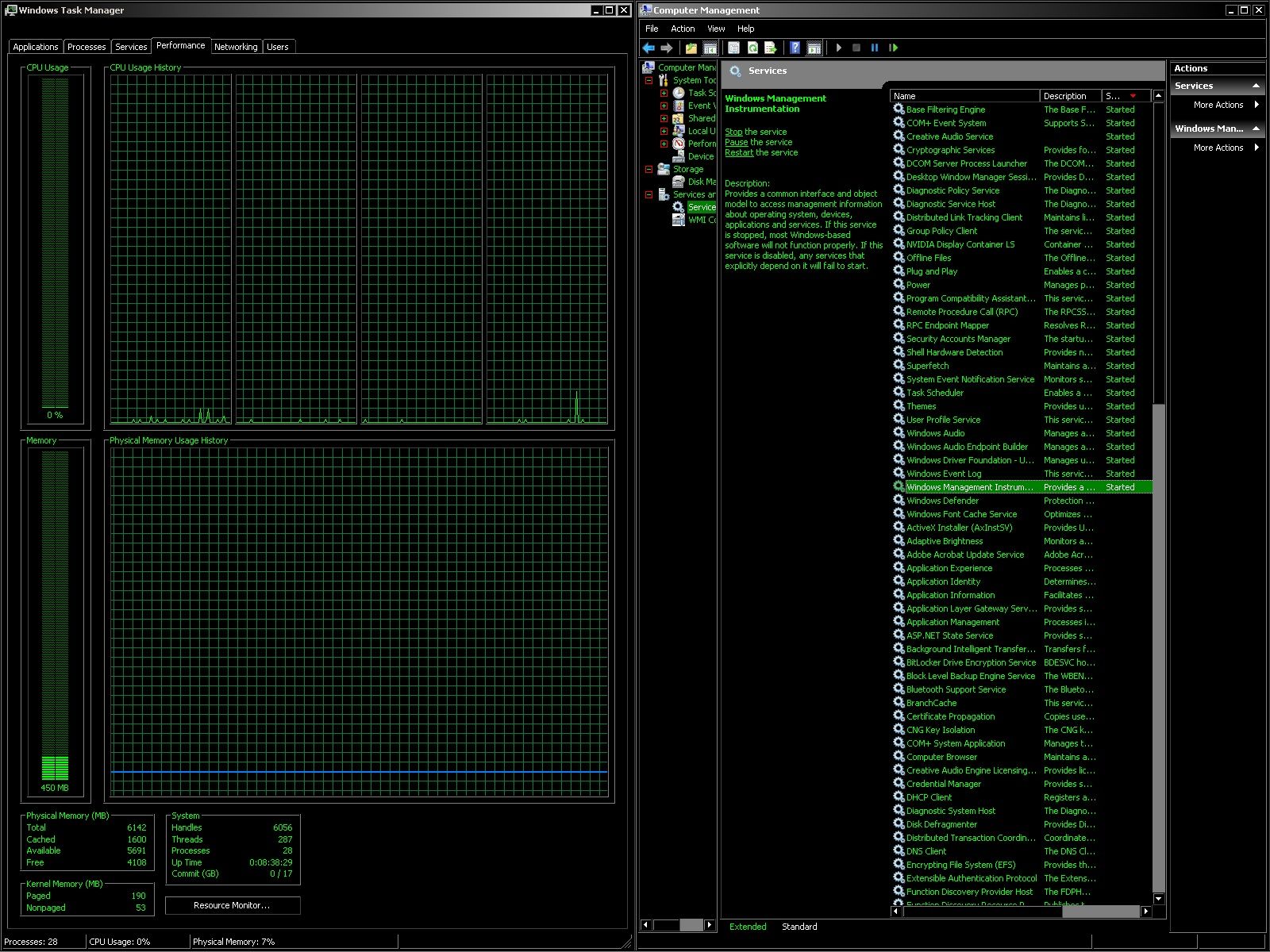
Task: Click the Restart the service link
Action: pyautogui.click(x=738, y=153)
